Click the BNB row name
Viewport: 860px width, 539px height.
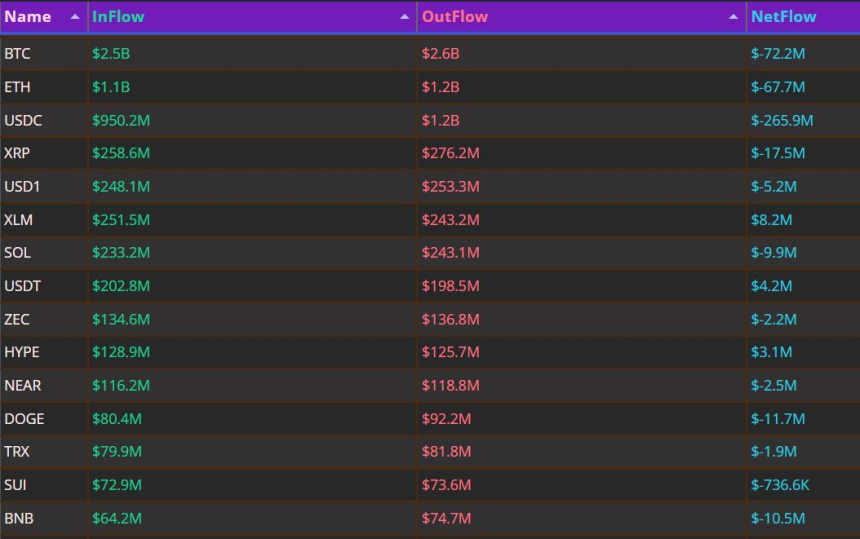(x=19, y=519)
